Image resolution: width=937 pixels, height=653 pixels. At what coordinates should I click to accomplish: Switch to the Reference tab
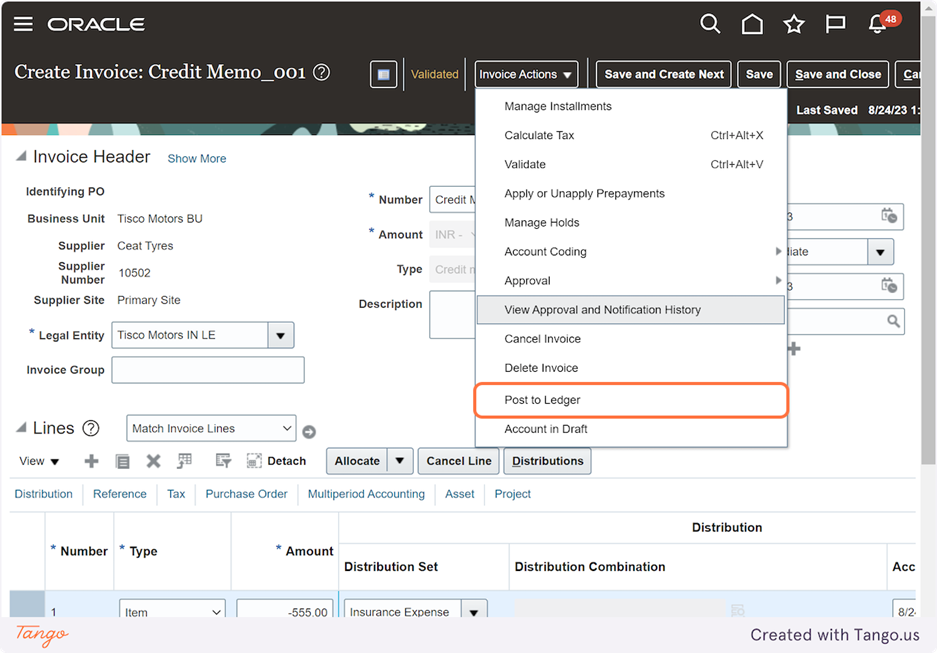coord(120,494)
